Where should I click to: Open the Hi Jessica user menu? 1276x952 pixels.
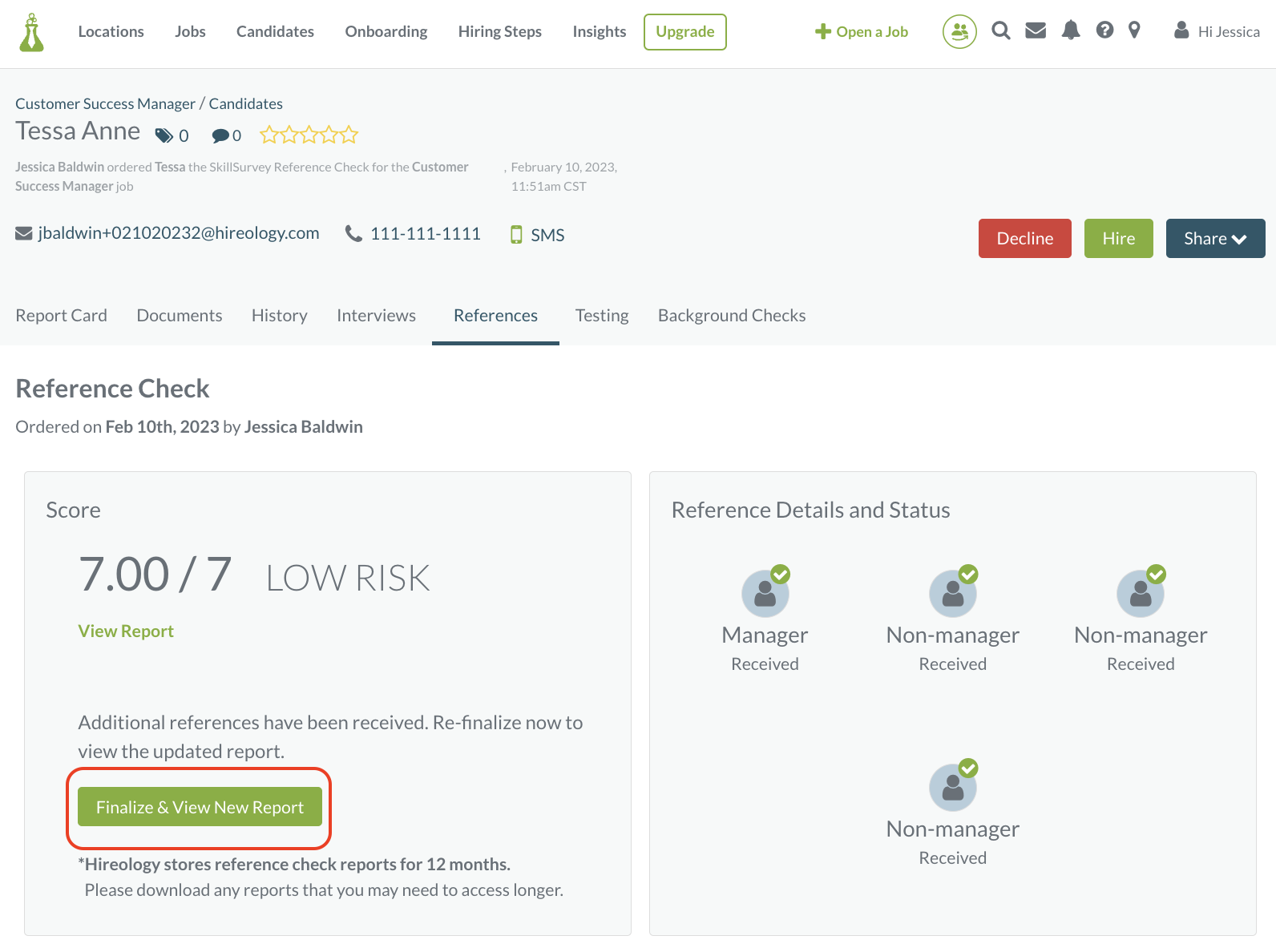[1217, 32]
